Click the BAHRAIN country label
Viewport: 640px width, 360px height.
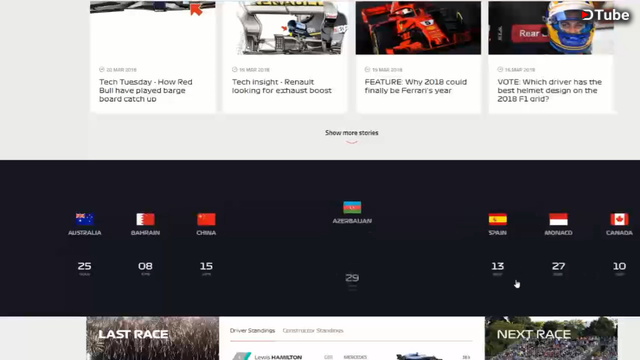tap(145, 233)
